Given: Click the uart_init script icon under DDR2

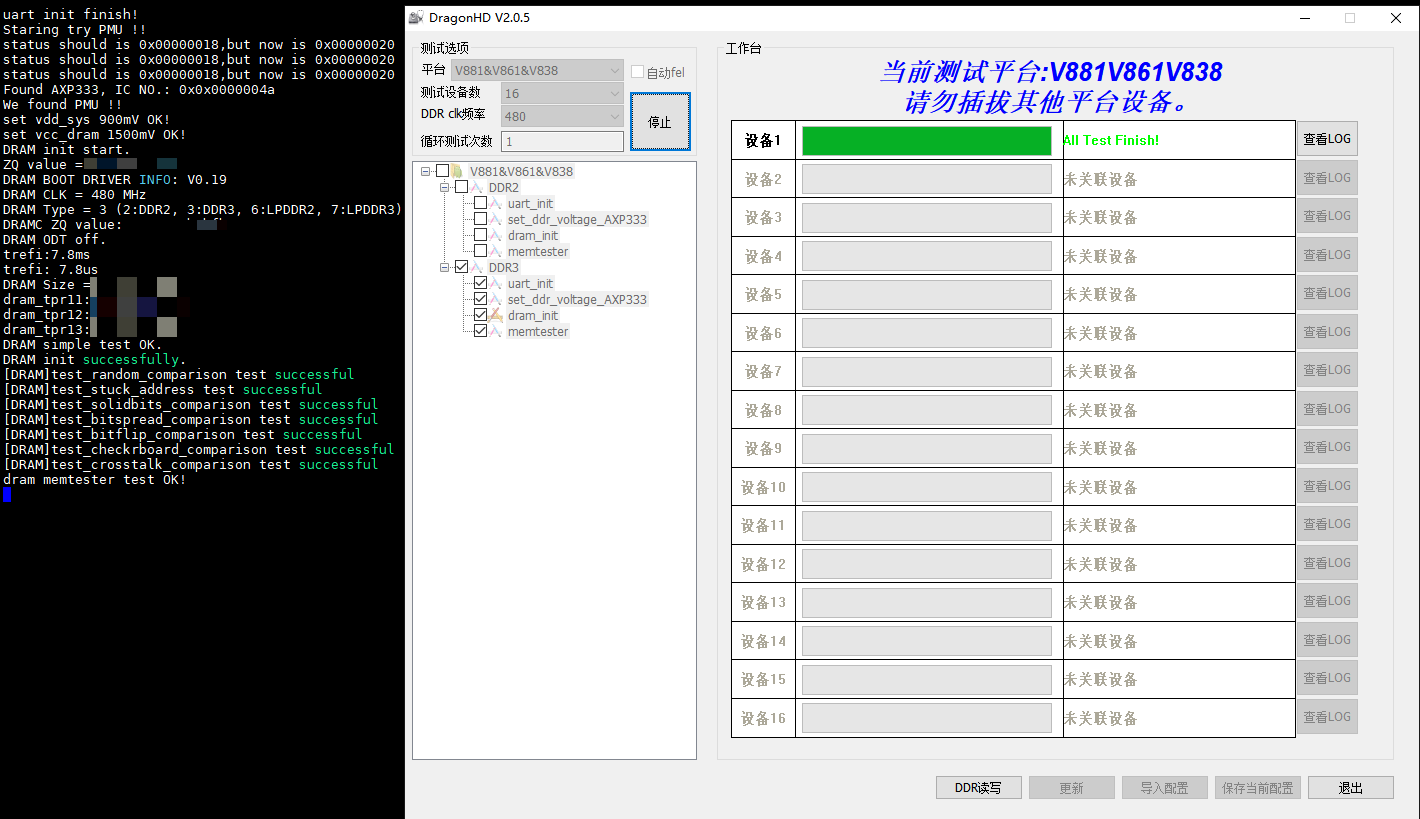Looking at the screenshot, I should click(494, 203).
